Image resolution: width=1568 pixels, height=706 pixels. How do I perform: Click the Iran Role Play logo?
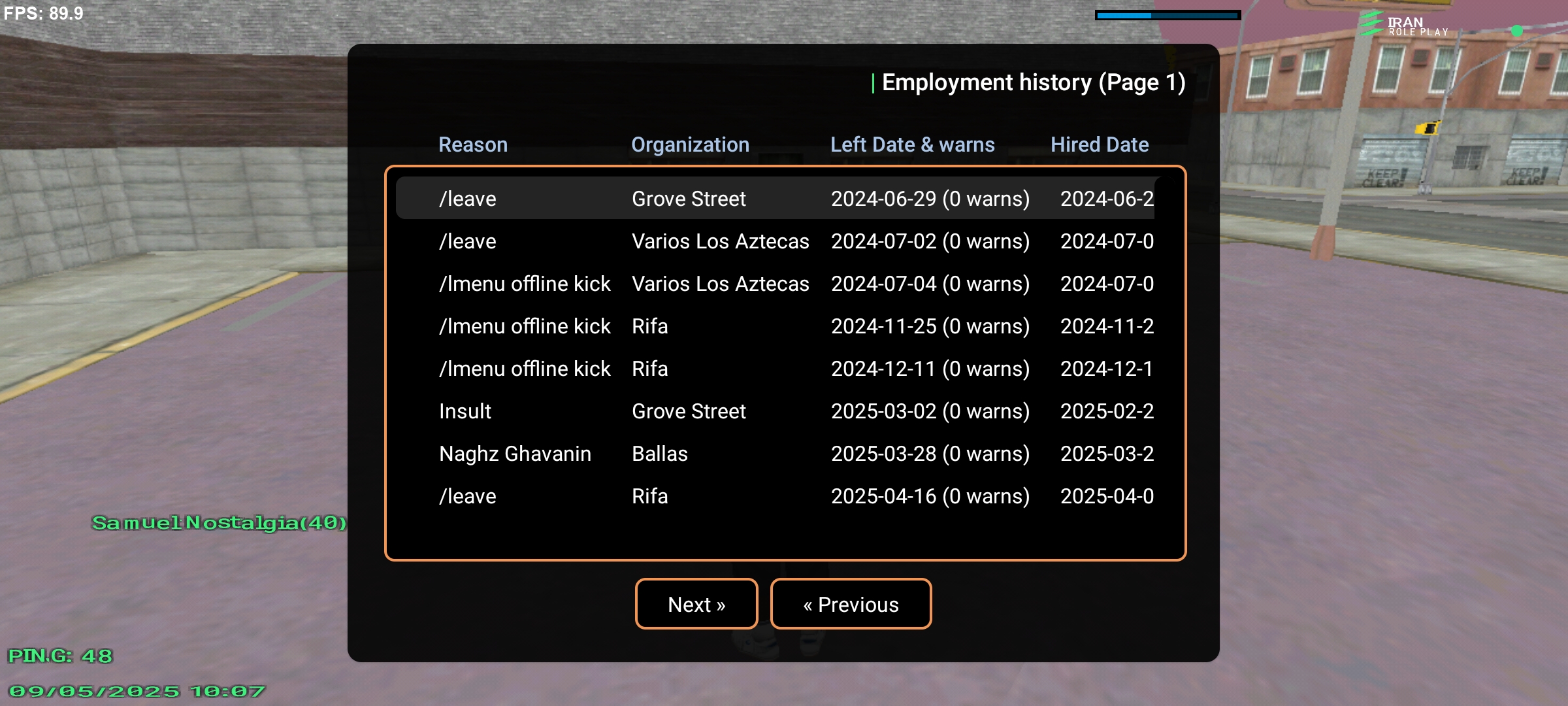click(x=1403, y=25)
